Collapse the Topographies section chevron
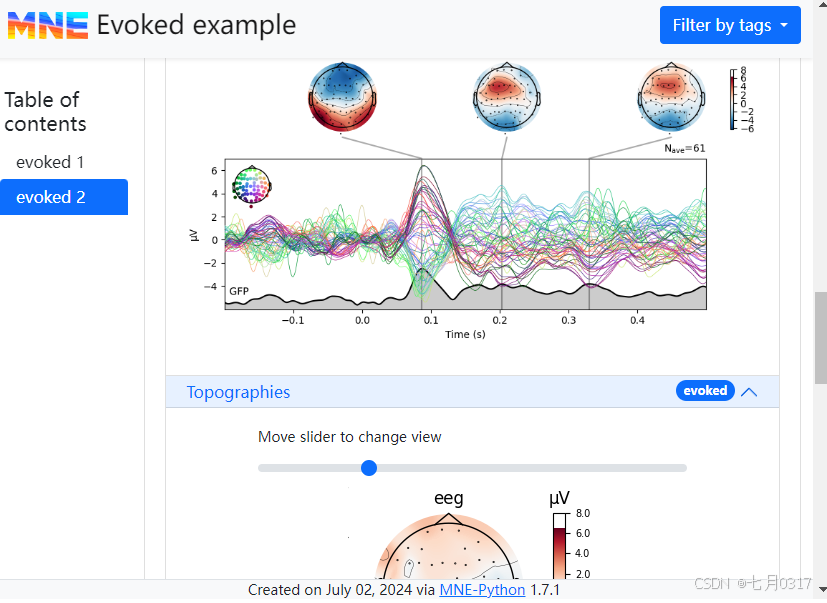 pos(749,392)
